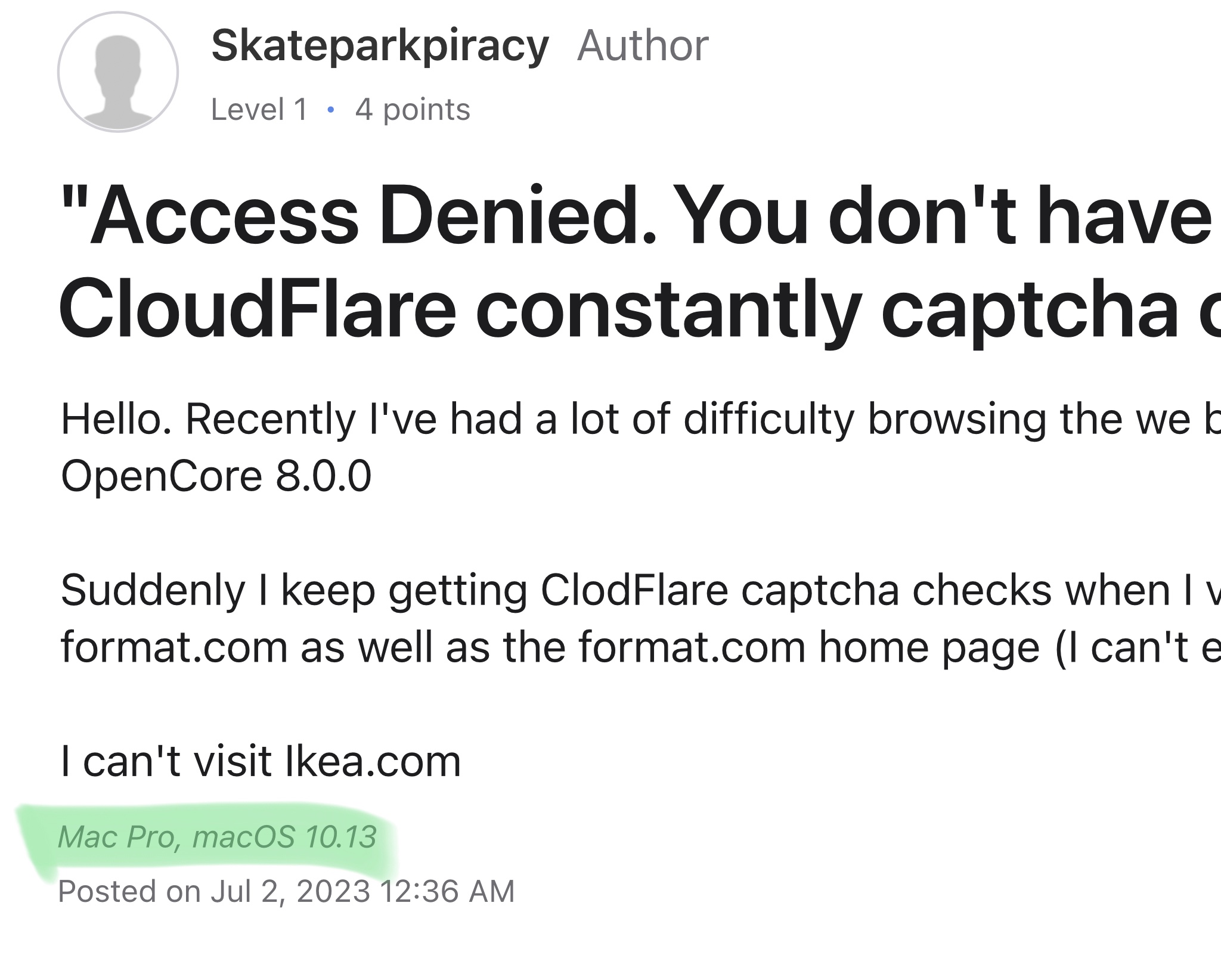Click the highlighted Mac Pro text

click(x=116, y=836)
